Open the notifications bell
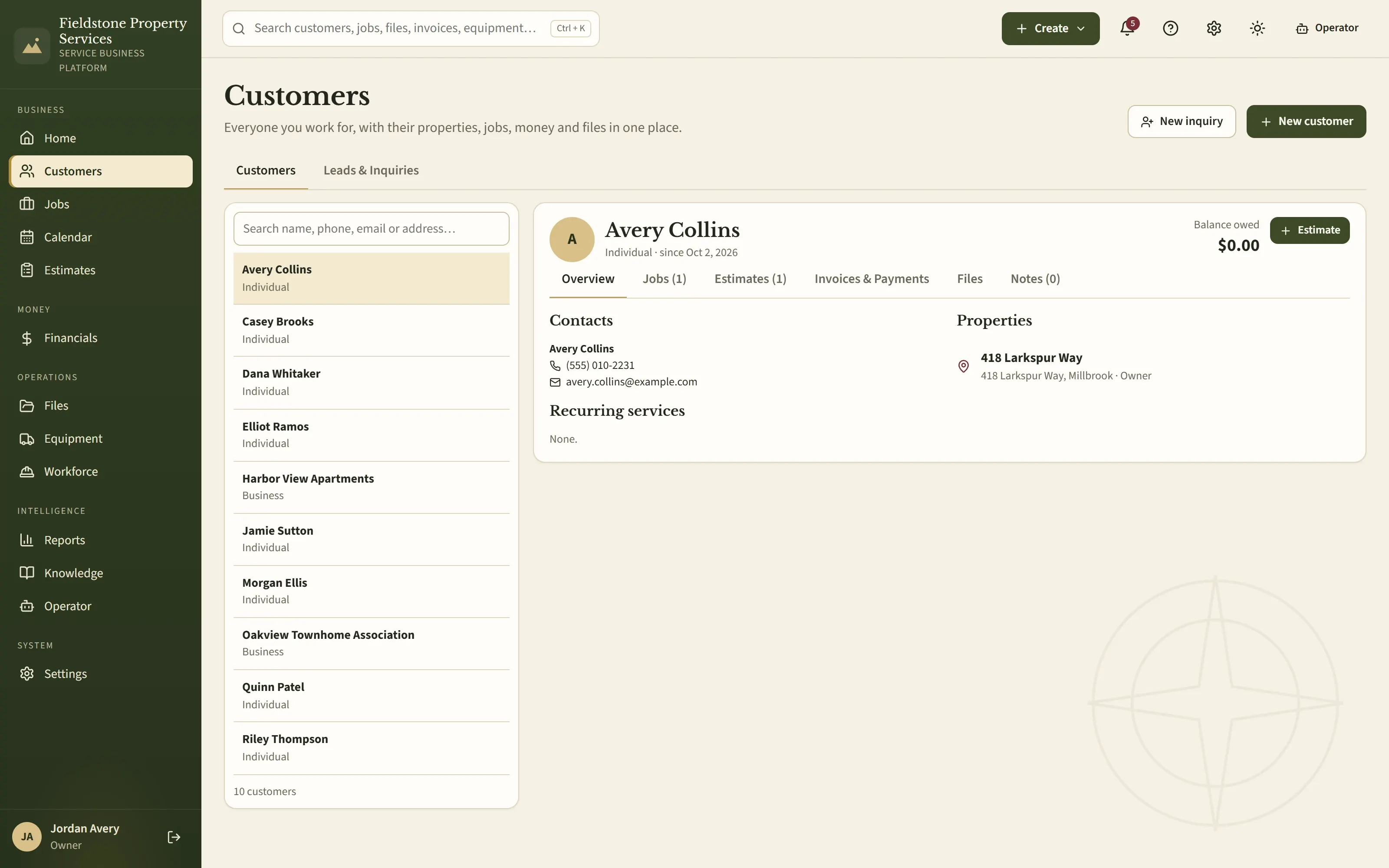 [1127, 28]
